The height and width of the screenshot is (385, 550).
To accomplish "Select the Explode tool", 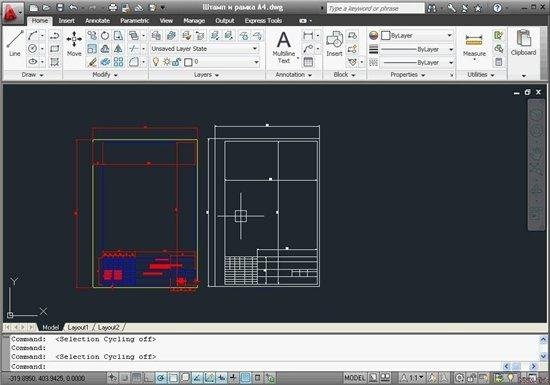I will pyautogui.click(x=105, y=62).
